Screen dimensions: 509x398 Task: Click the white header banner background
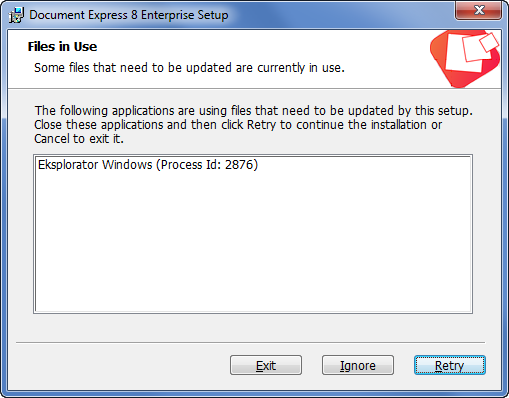[x=220, y=59]
